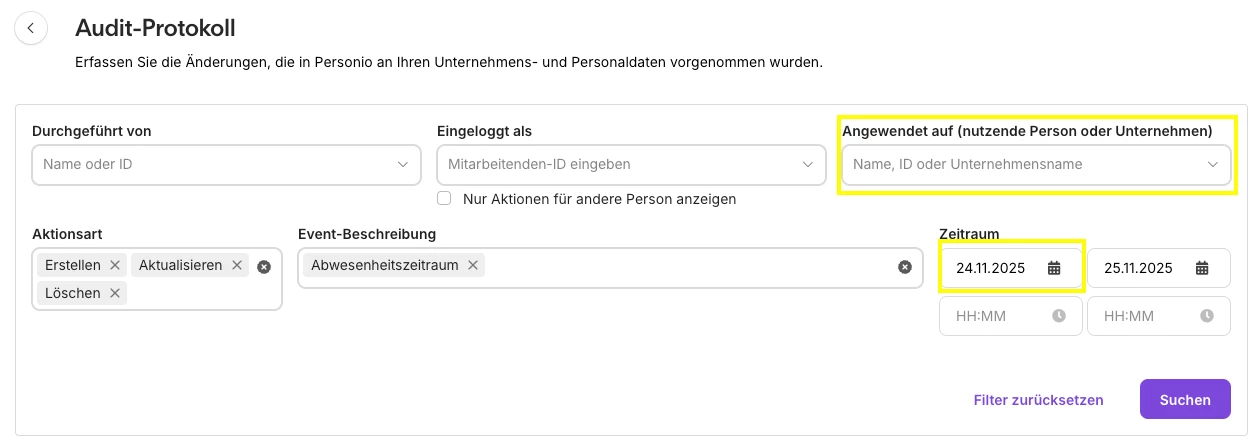Click into the Event-Beschreibung input area
Viewport: 1257px width, 440px height.
point(690,267)
